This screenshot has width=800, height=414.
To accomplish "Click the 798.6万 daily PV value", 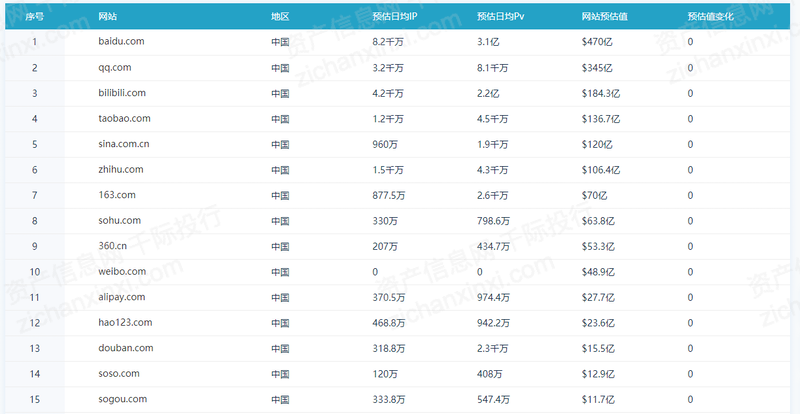I will coord(493,221).
